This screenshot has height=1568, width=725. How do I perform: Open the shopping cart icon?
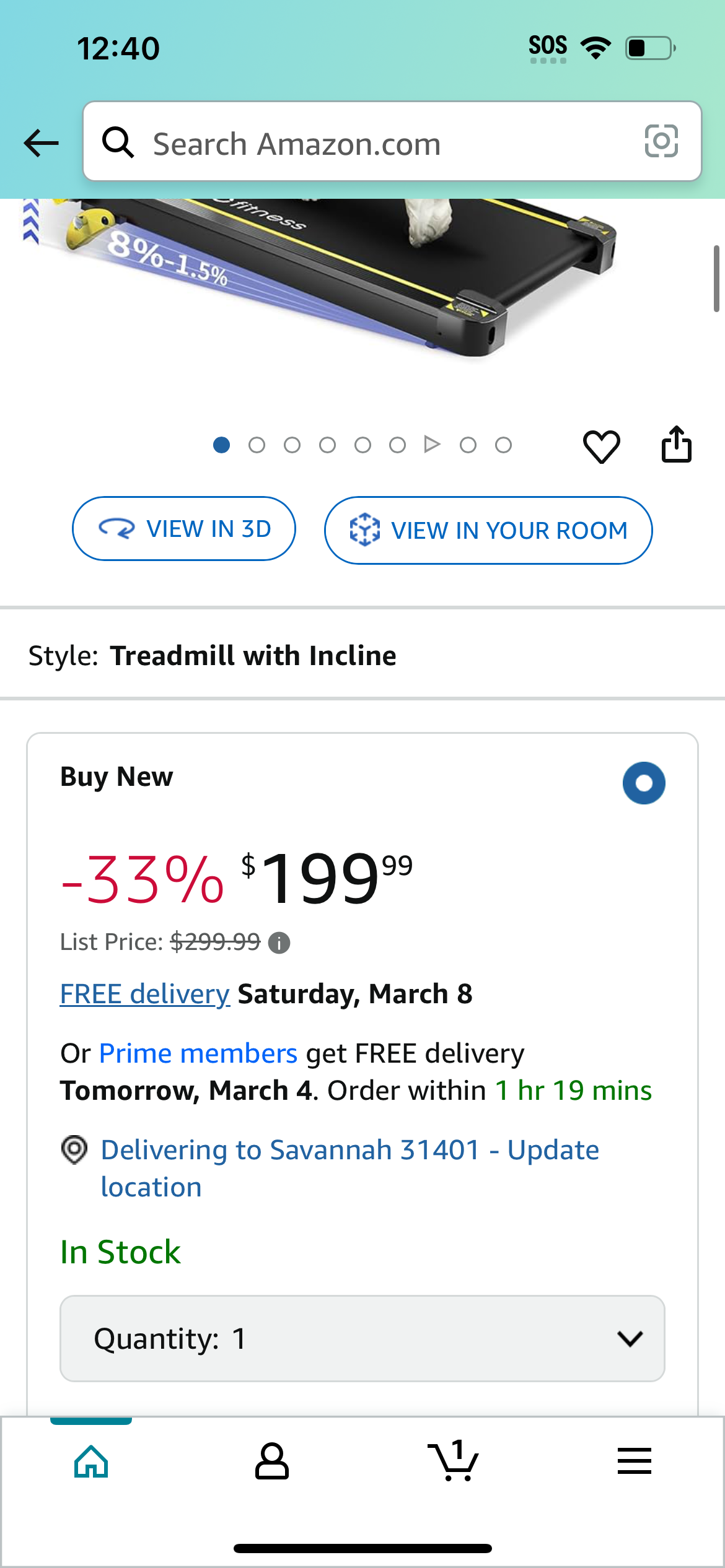click(453, 1461)
